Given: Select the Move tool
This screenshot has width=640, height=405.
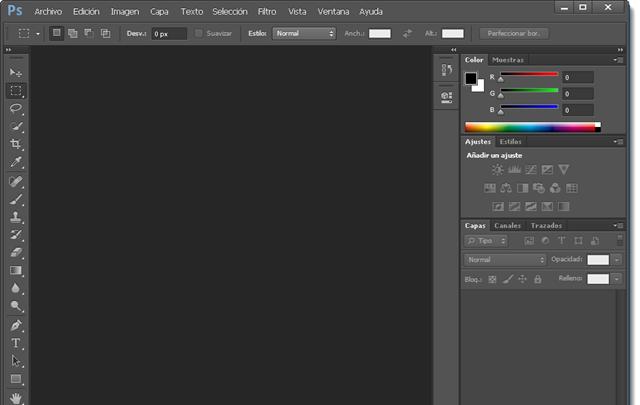Looking at the screenshot, I should 16,73.
